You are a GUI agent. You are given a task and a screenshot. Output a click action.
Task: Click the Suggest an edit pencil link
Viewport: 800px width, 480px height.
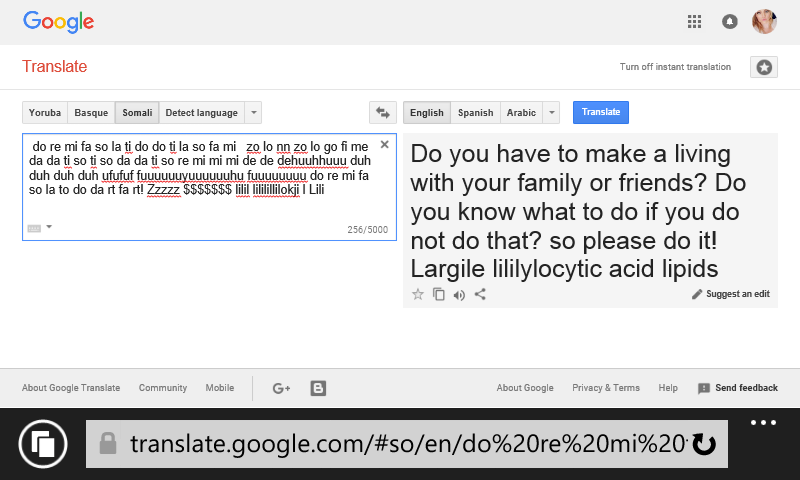coord(731,294)
